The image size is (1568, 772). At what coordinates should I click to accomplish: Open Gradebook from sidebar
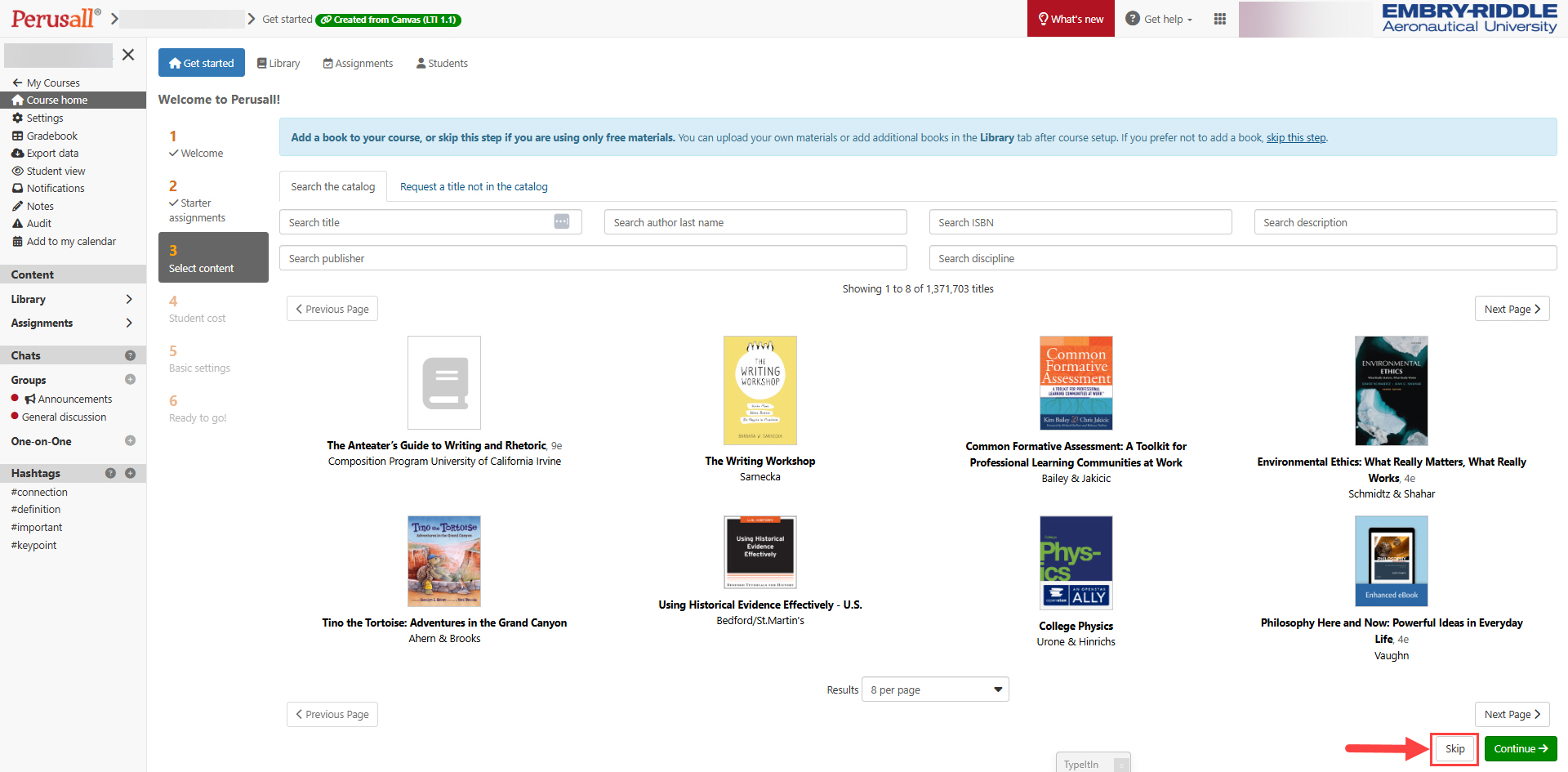45,136
